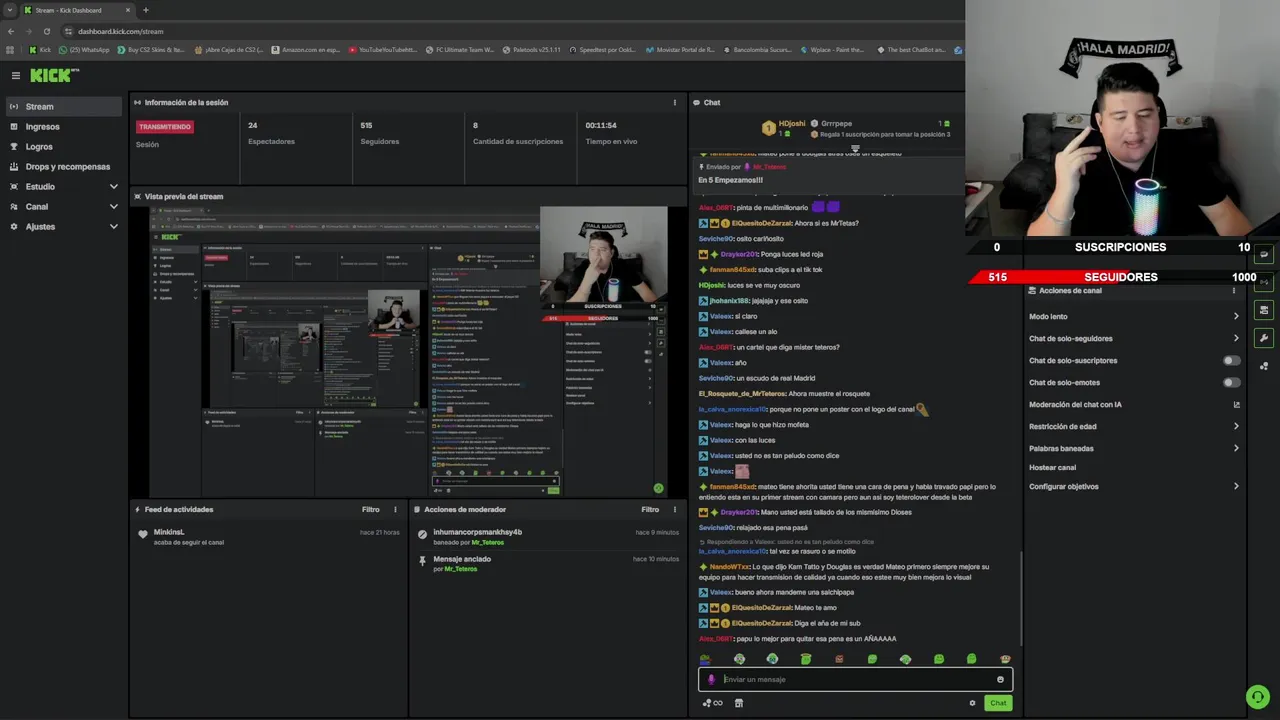The height and width of the screenshot is (720, 1280).
Task: Click the wrench icon in right rail
Action: (1264, 338)
